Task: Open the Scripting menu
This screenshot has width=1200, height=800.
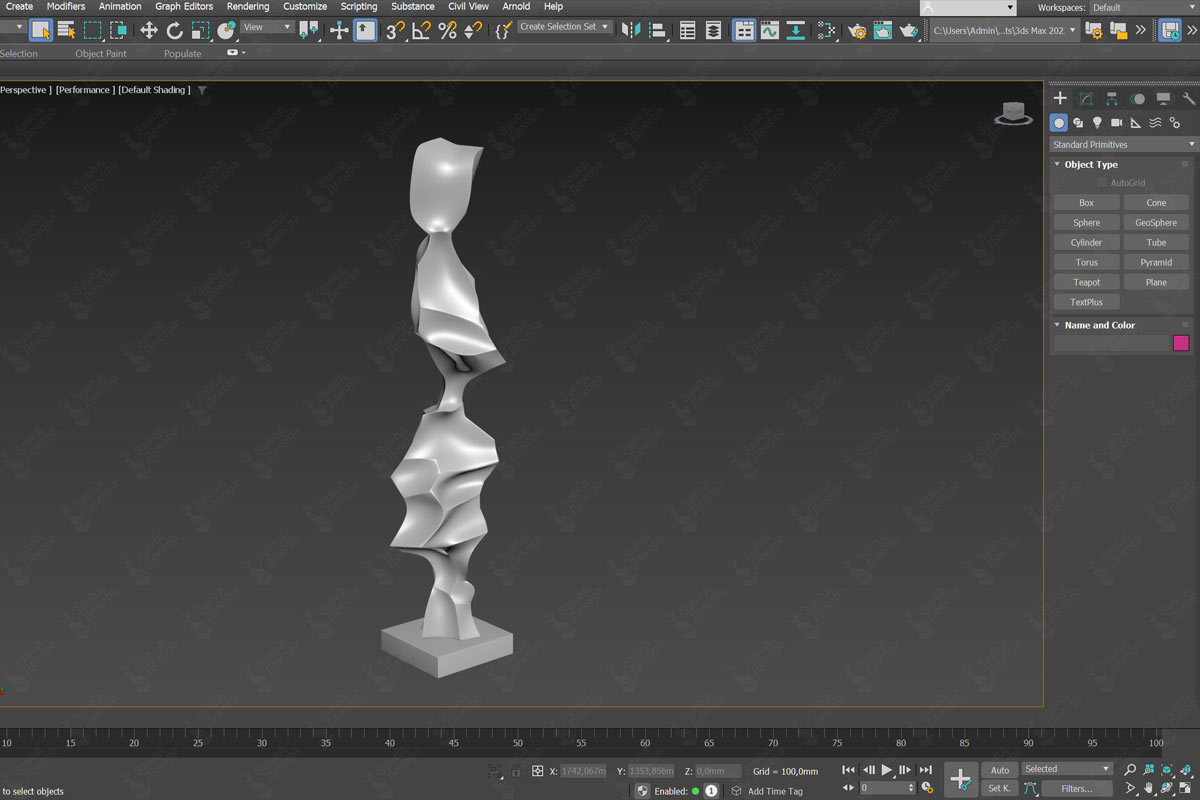Action: click(x=359, y=6)
